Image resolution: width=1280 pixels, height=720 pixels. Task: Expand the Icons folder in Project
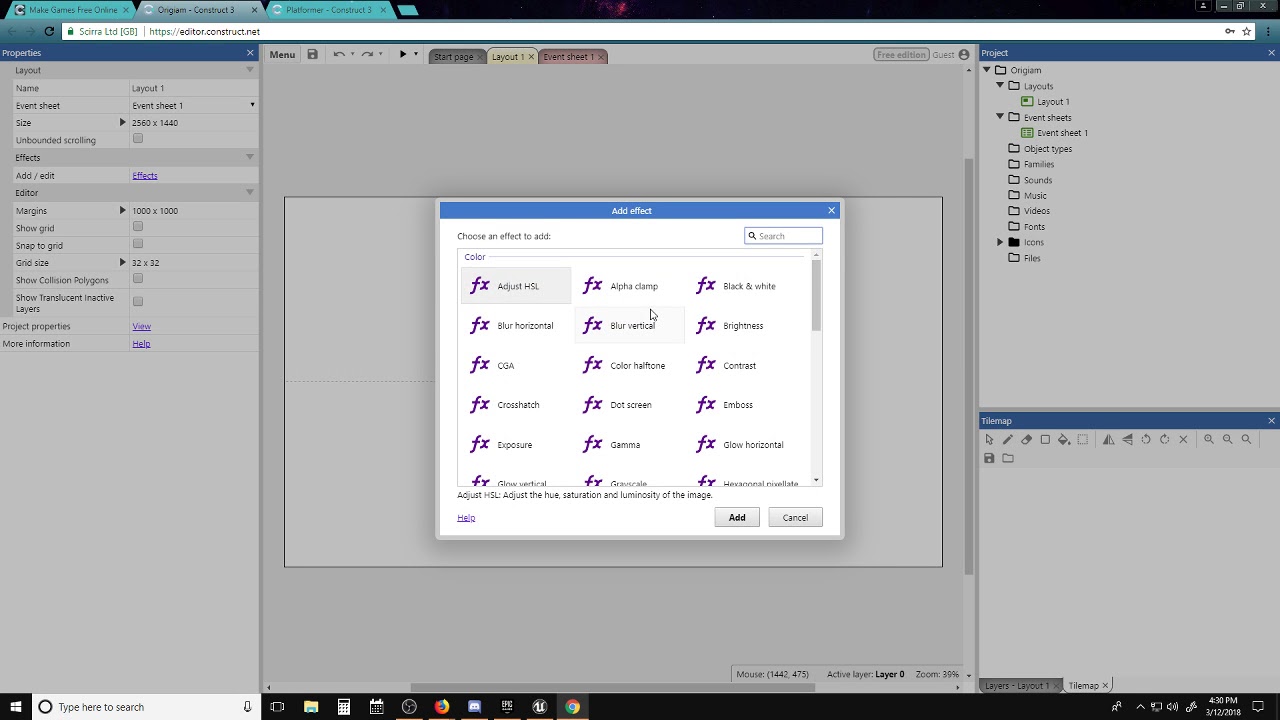[1000, 242]
